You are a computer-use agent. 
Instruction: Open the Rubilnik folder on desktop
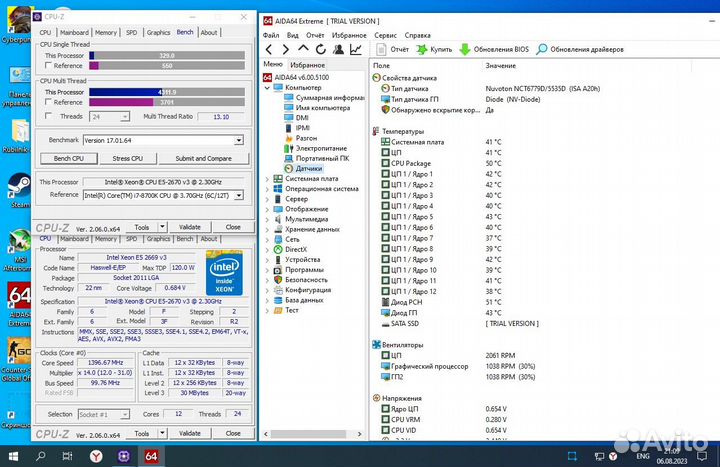(x=17, y=136)
